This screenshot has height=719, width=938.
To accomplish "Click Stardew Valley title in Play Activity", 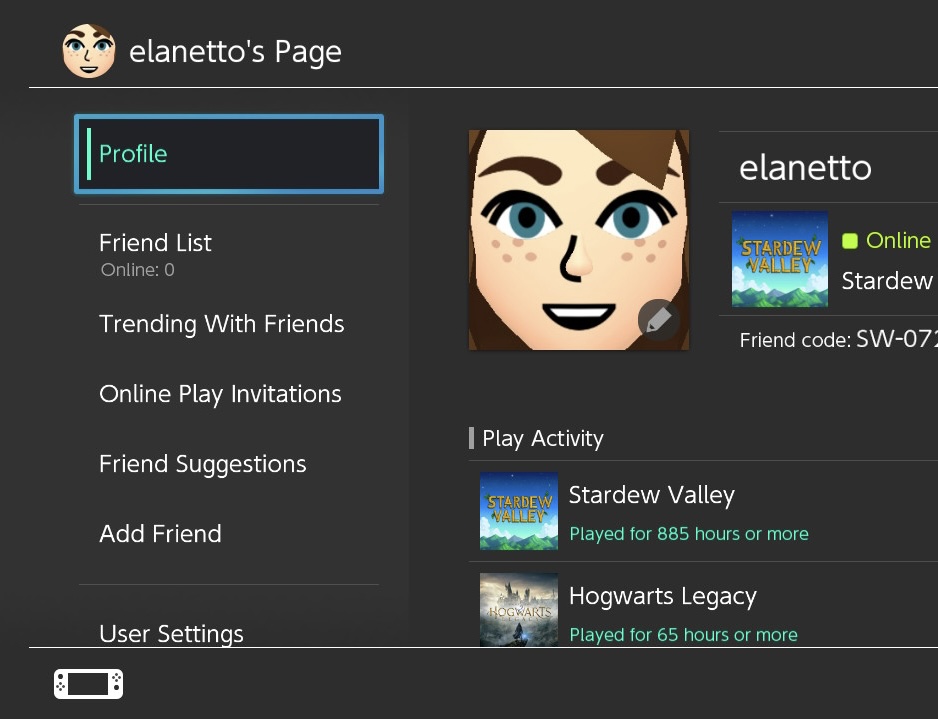I will (651, 495).
